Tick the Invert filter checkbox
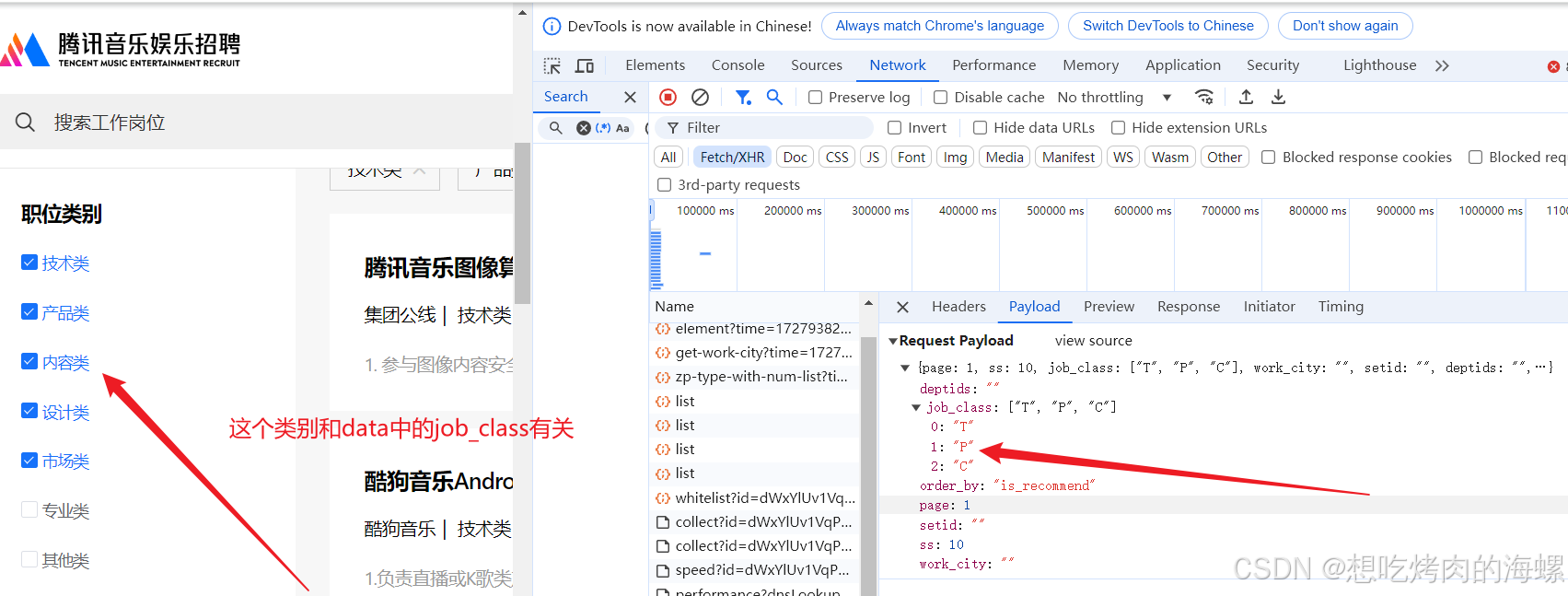1568x596 pixels. (x=894, y=128)
